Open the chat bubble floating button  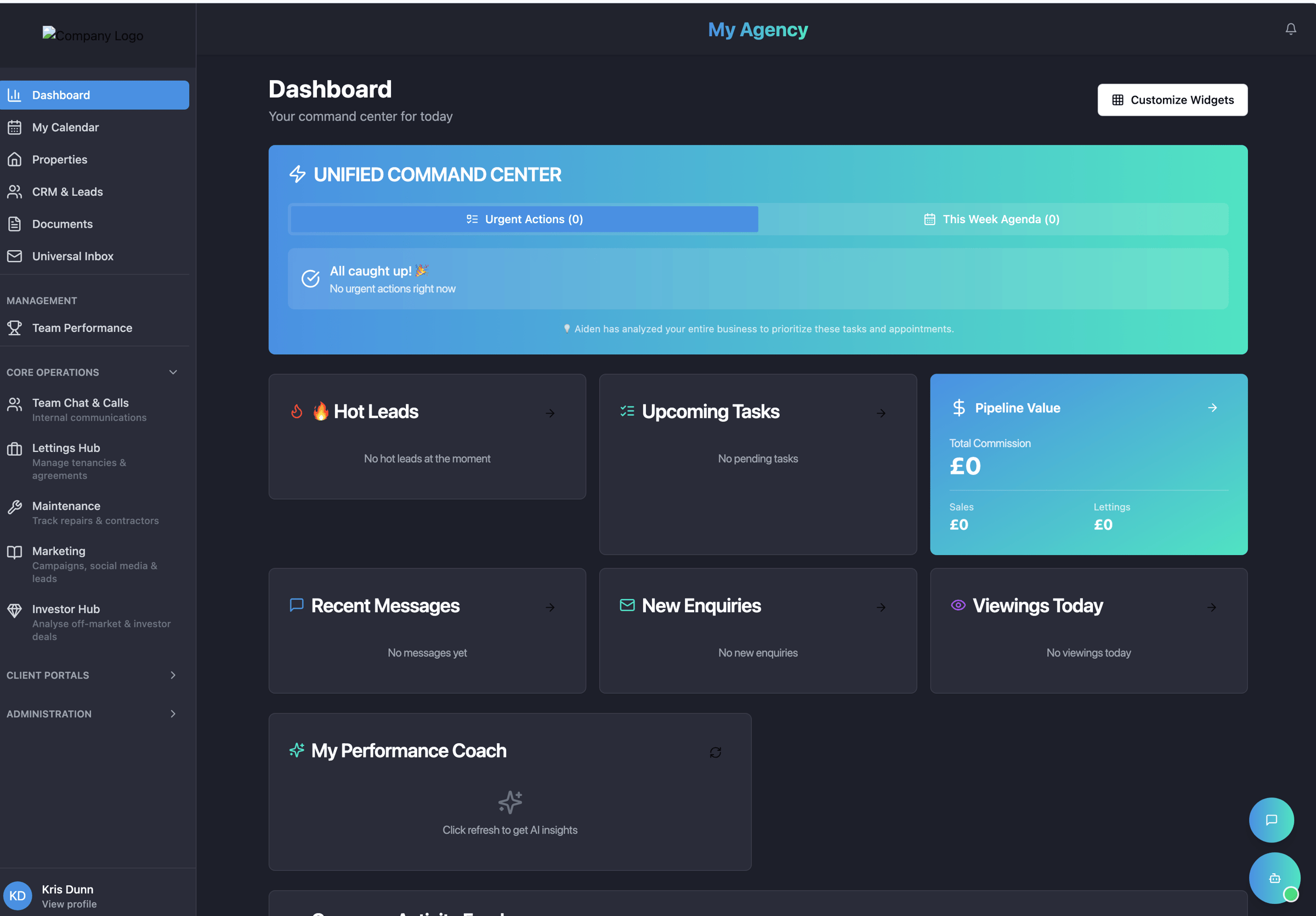(1272, 819)
